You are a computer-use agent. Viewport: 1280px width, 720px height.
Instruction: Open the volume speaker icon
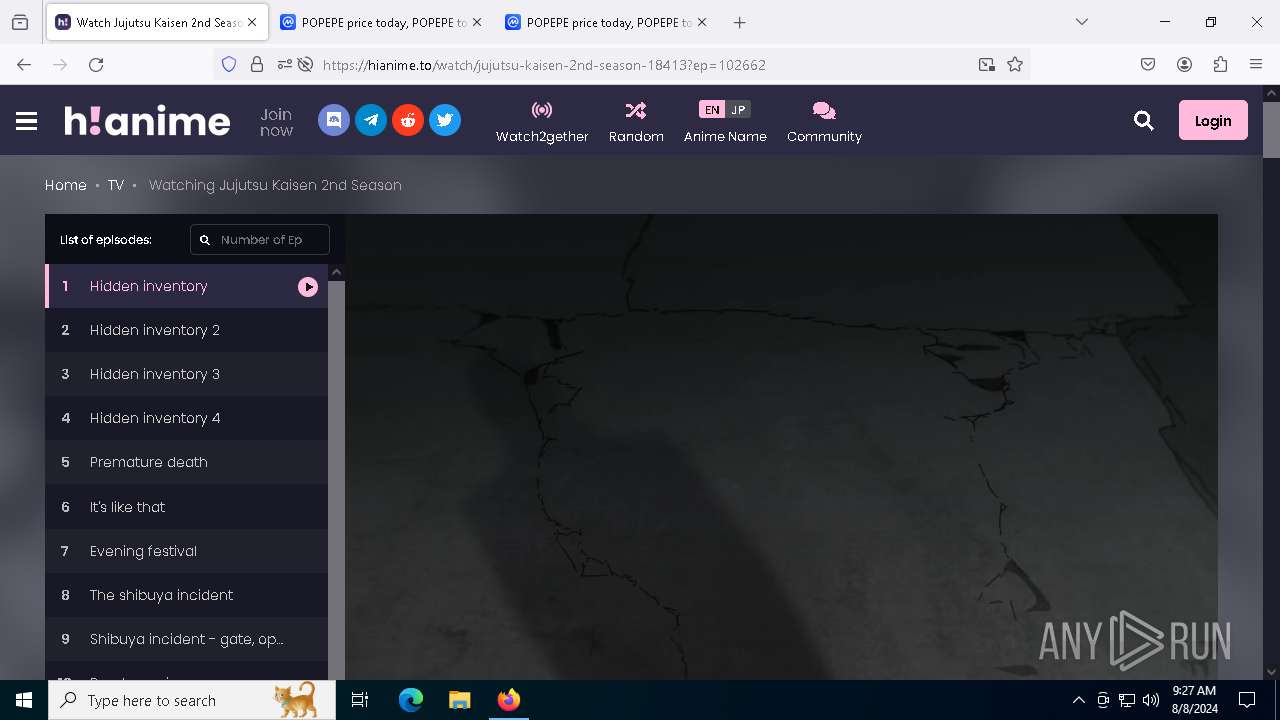pyautogui.click(x=1151, y=700)
